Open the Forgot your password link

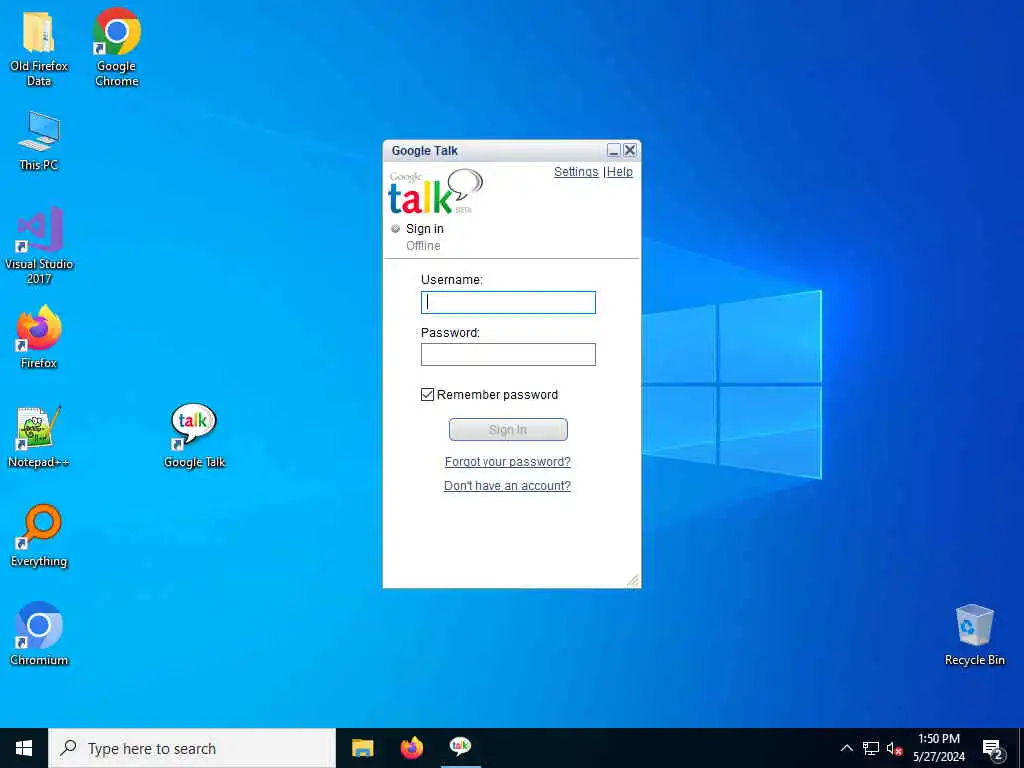point(507,462)
